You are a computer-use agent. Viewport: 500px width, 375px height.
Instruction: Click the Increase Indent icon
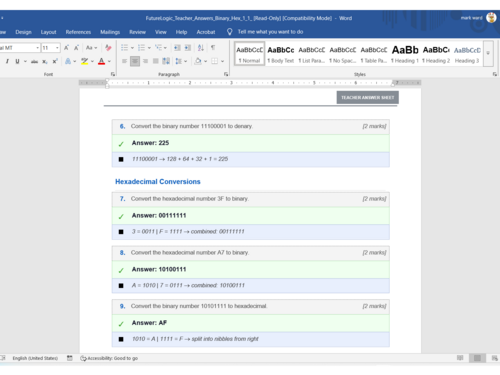click(188, 48)
